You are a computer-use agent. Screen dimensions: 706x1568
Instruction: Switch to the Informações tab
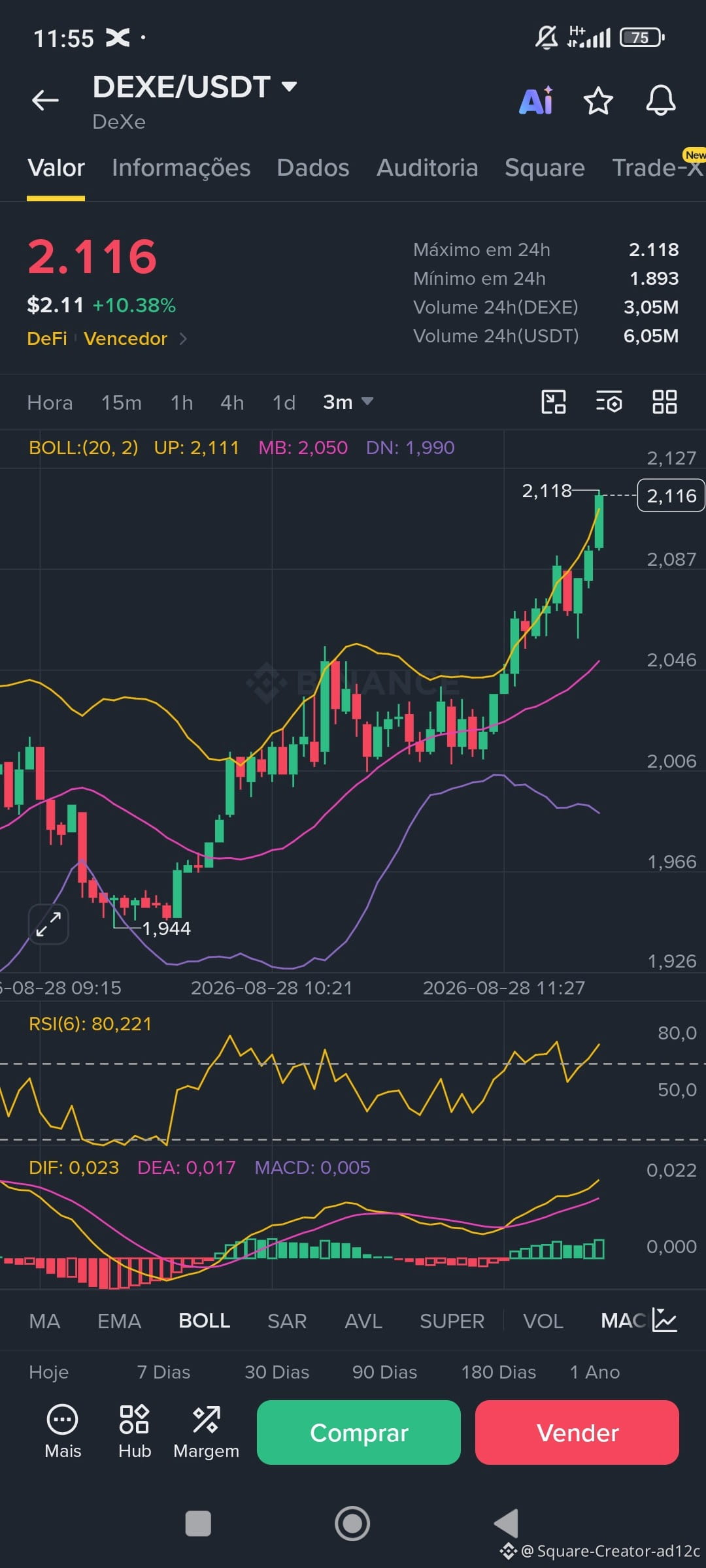pyautogui.click(x=181, y=168)
